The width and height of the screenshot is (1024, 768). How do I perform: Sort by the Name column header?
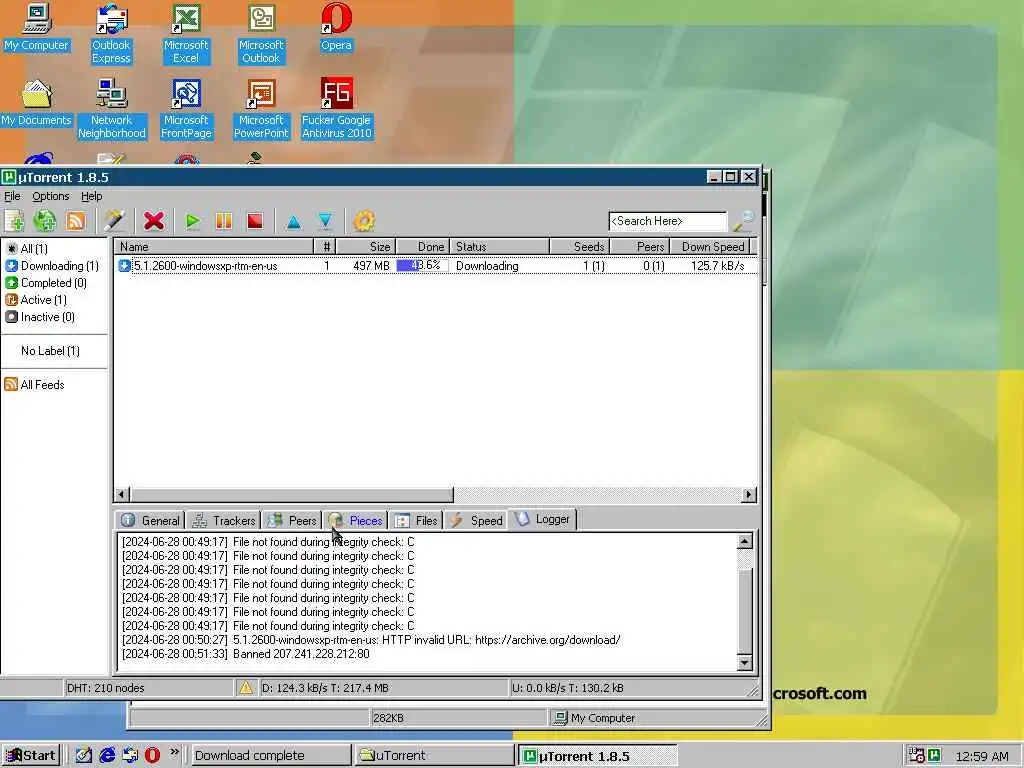(214, 247)
